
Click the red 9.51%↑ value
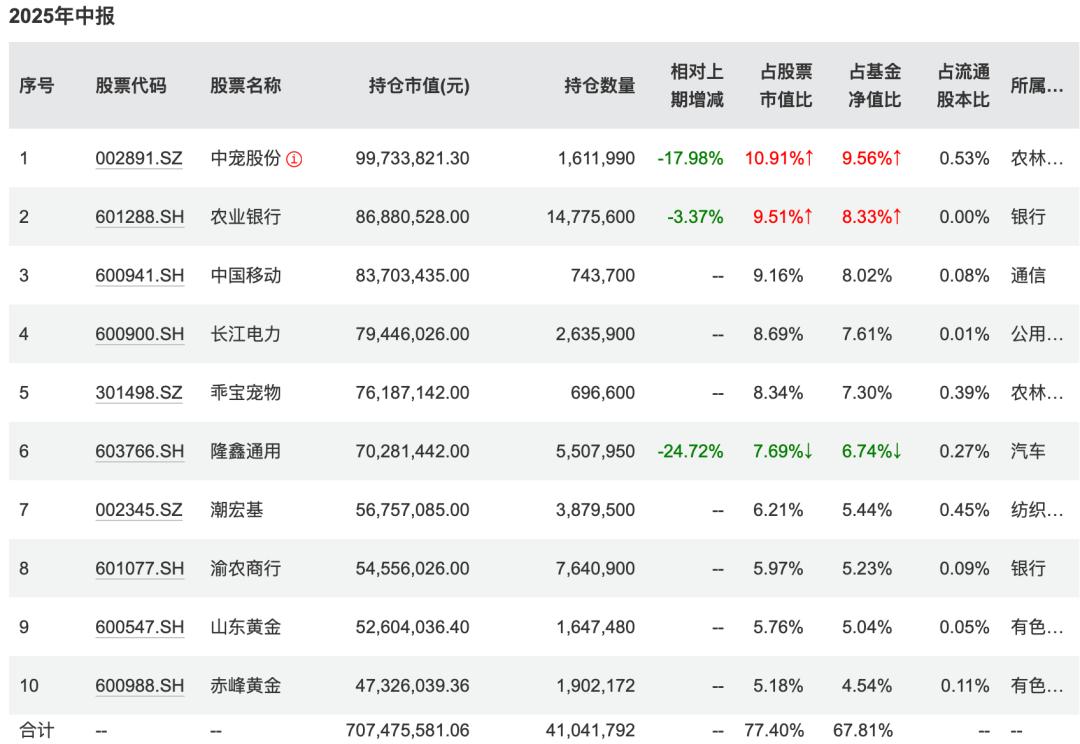click(783, 217)
